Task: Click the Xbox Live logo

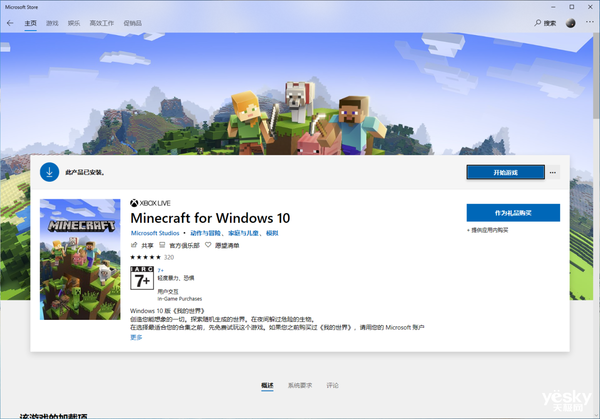Action: click(150, 203)
